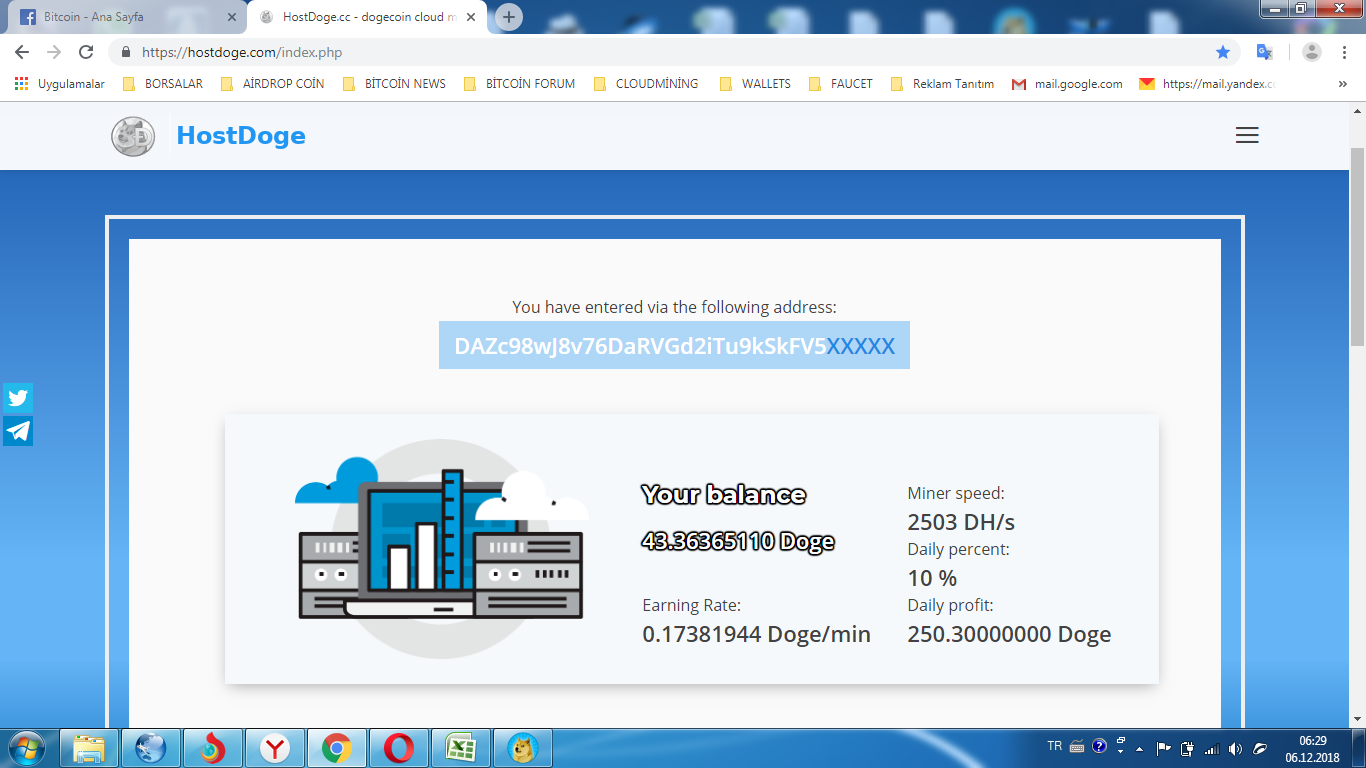Click the 0.17381944 Doge/min earning rate
Viewport: 1366px width, 768px height.
coord(757,634)
